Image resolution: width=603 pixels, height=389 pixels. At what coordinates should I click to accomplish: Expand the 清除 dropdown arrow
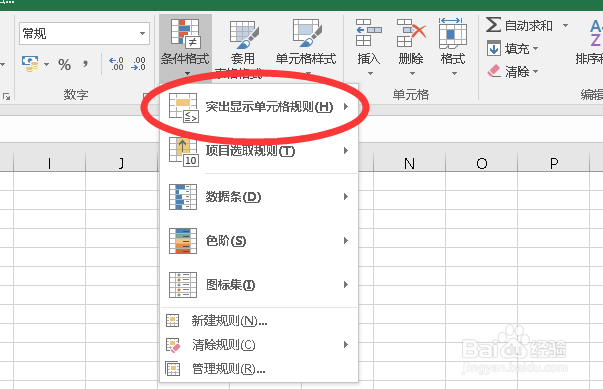535,71
